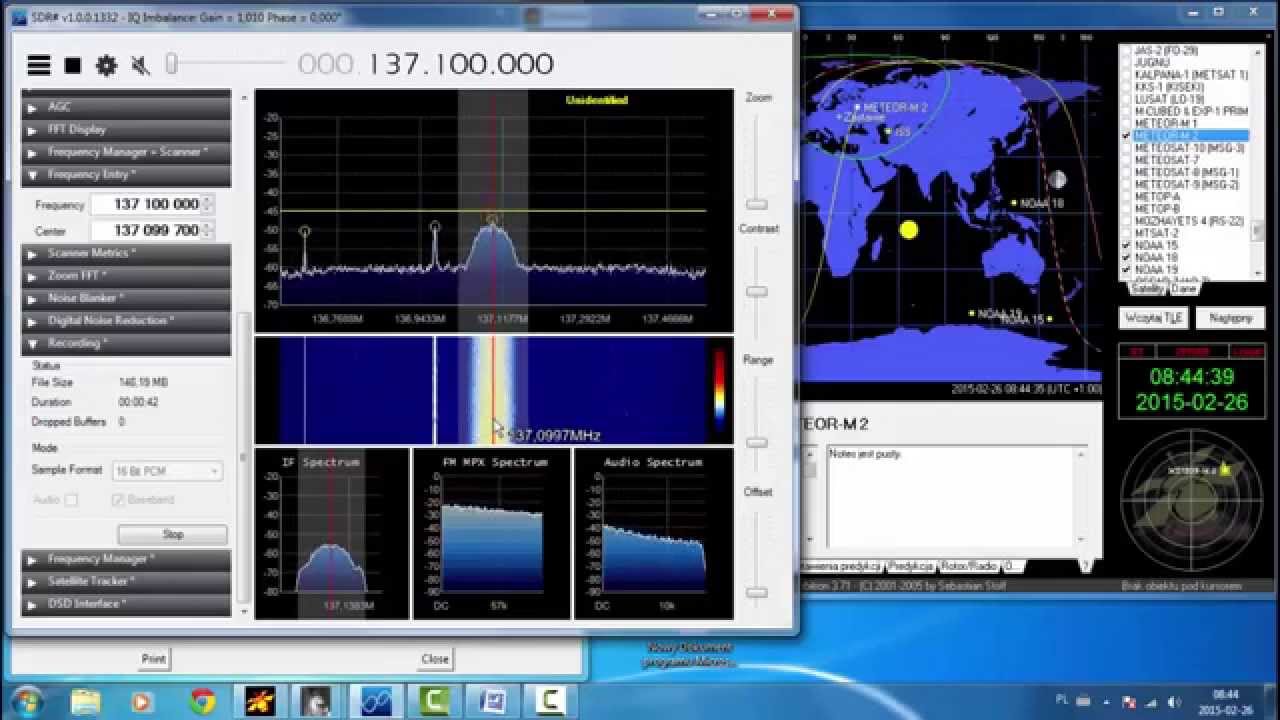
Task: Adjust the Range slider
Action: (757, 442)
